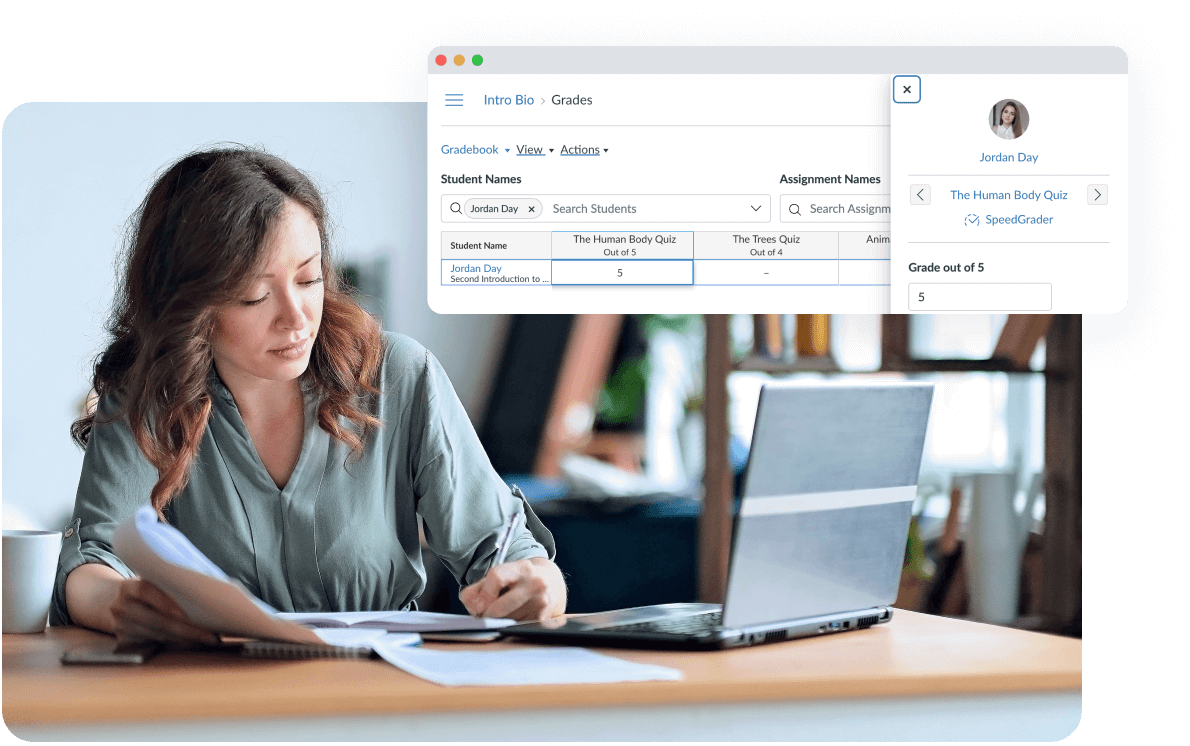Click Jordan Day's avatar photo
The image size is (1190, 746).
tap(1008, 120)
